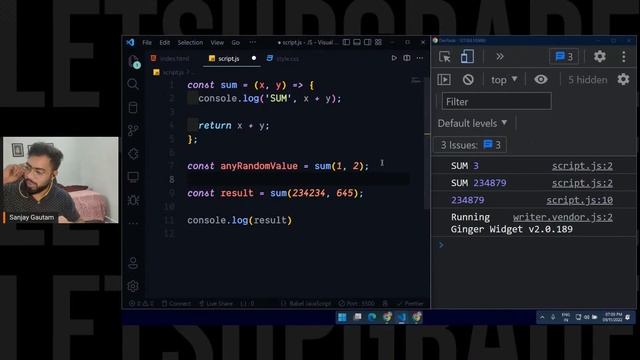640x360 pixels.
Task: Open more menu items ellipsis in VS Code menu bar
Action: (253, 42)
